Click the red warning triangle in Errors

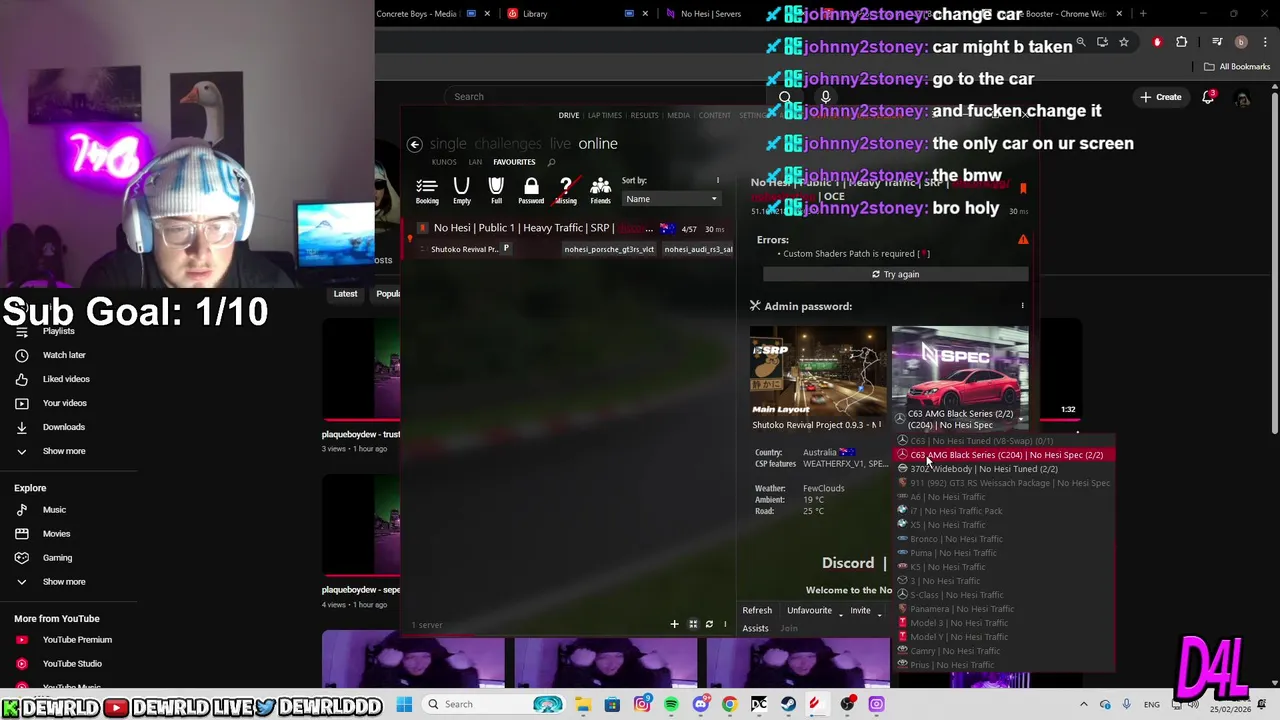click(1023, 240)
